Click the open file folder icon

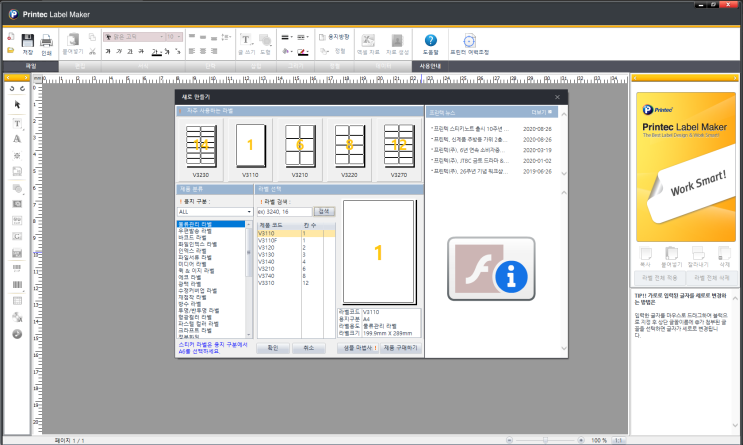click(10, 50)
